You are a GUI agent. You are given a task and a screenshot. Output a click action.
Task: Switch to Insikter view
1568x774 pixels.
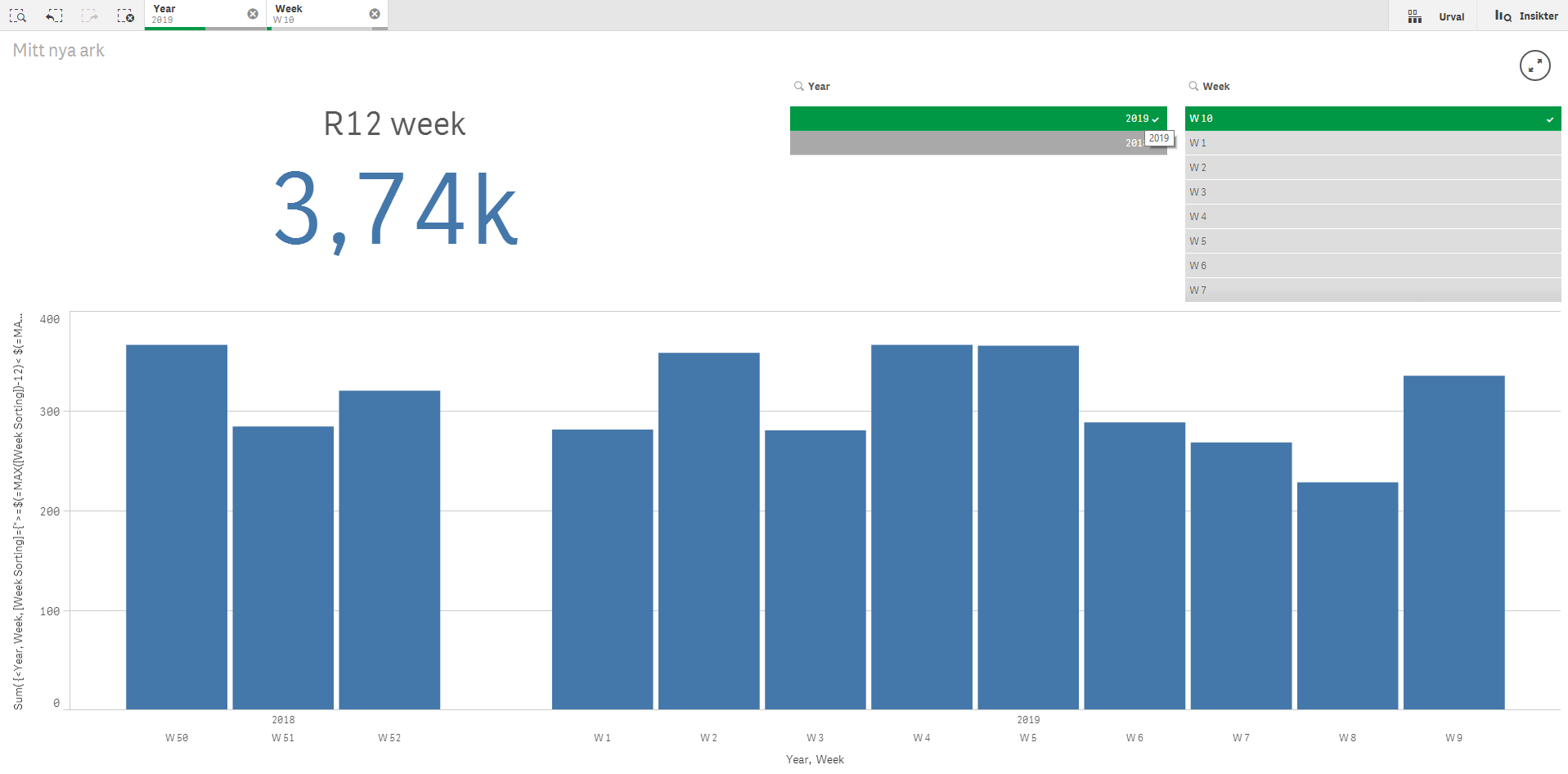1539,16
